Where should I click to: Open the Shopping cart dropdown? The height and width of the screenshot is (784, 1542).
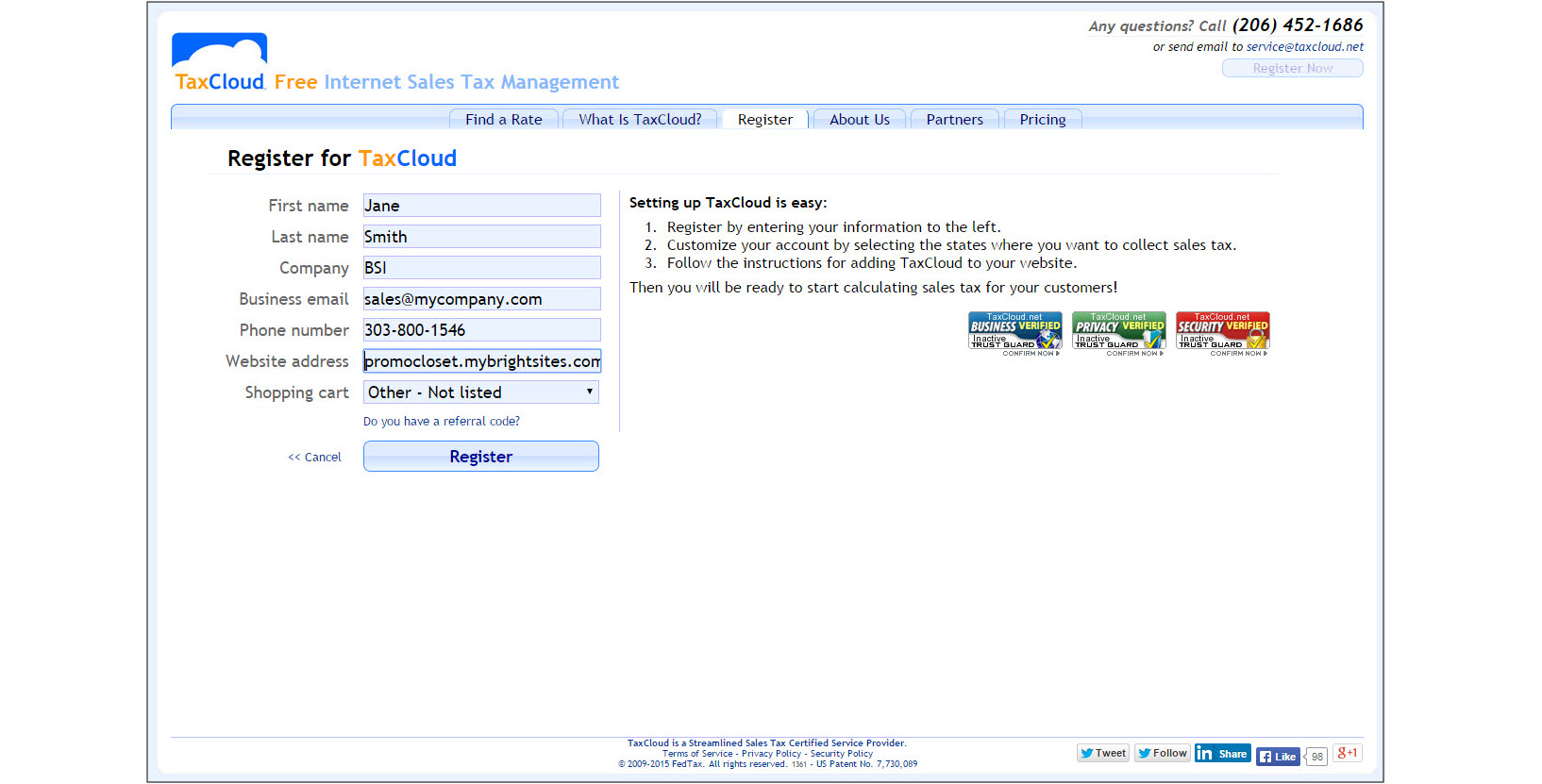pyautogui.click(x=481, y=392)
